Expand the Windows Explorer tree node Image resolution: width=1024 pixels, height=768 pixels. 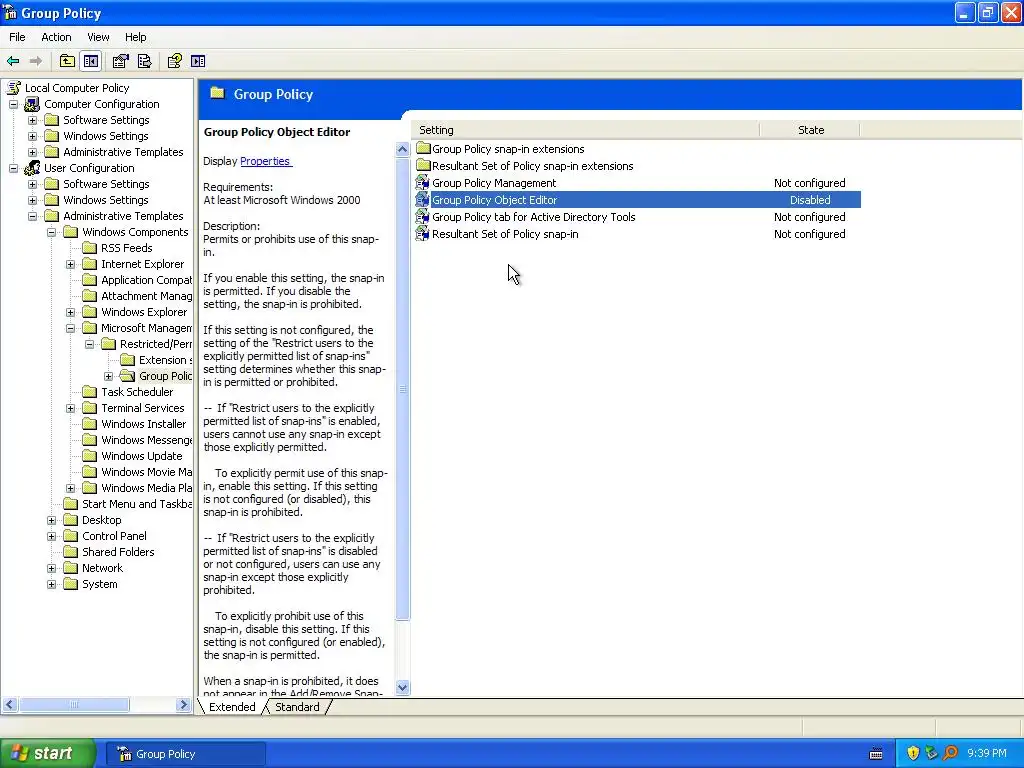pyautogui.click(x=71, y=312)
